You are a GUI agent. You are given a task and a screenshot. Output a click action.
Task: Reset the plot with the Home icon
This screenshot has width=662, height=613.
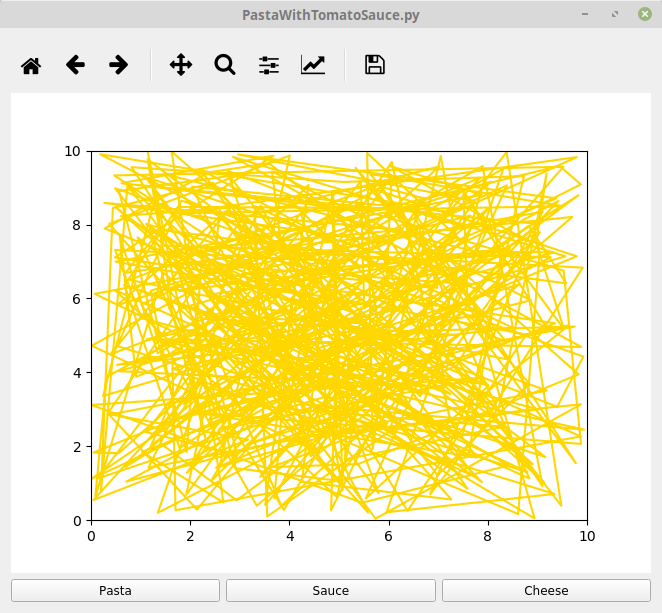point(31,65)
